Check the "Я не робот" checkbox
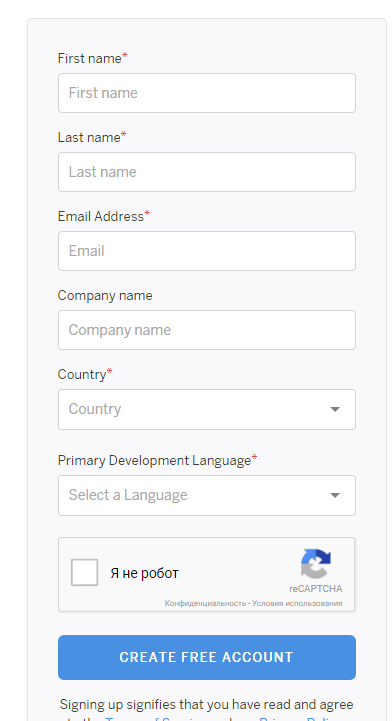392x721 pixels. [85, 572]
